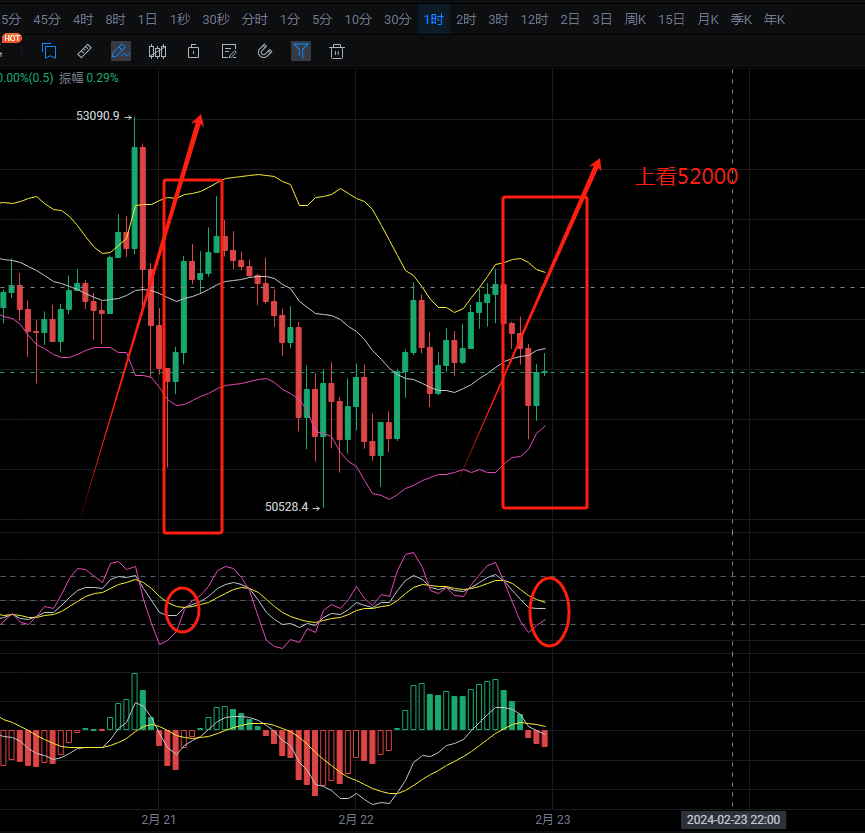Select the measure ruler tool

(x=84, y=51)
